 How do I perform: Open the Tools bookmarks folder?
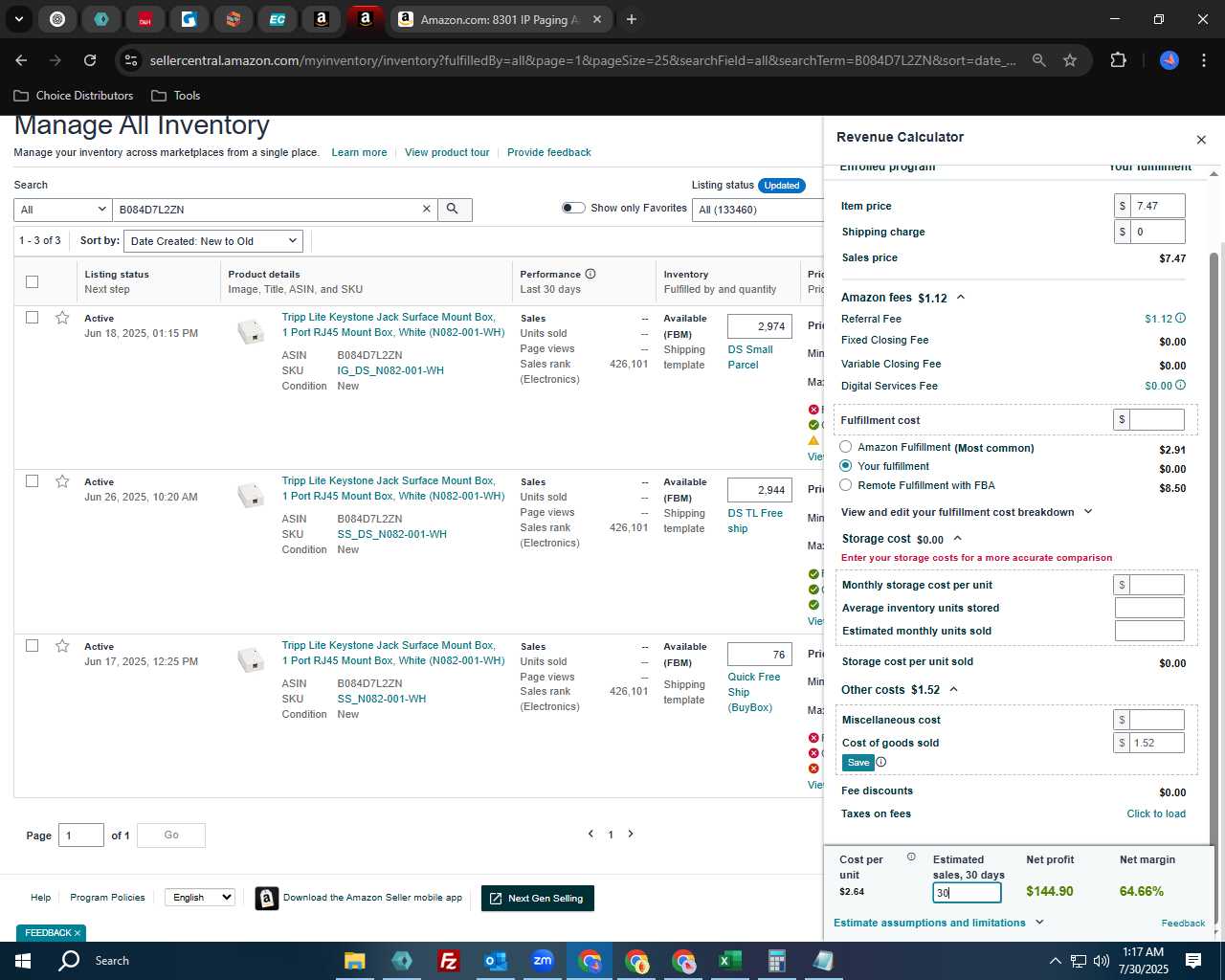click(176, 96)
